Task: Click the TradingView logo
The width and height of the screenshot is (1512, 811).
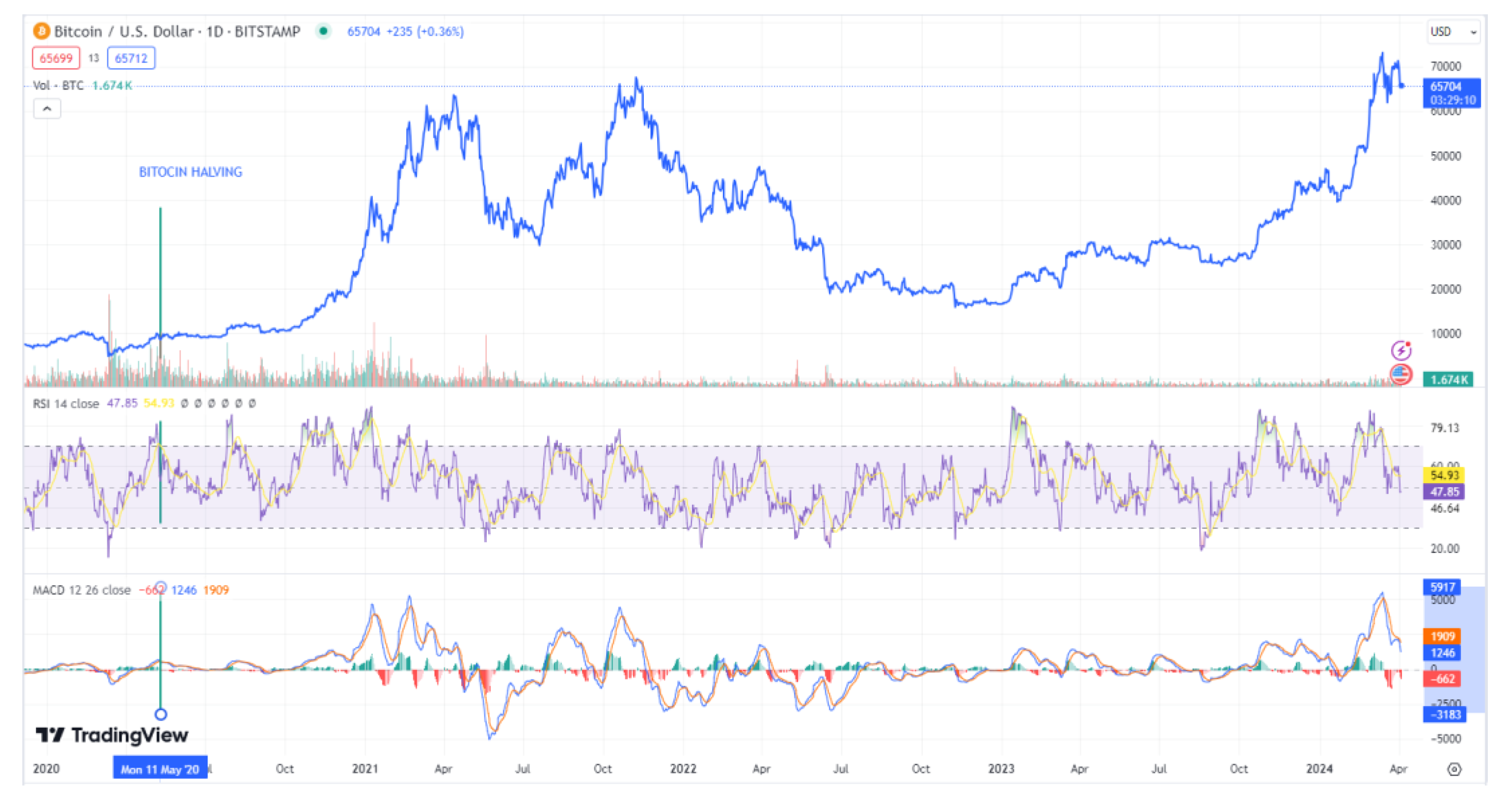Action: [112, 735]
